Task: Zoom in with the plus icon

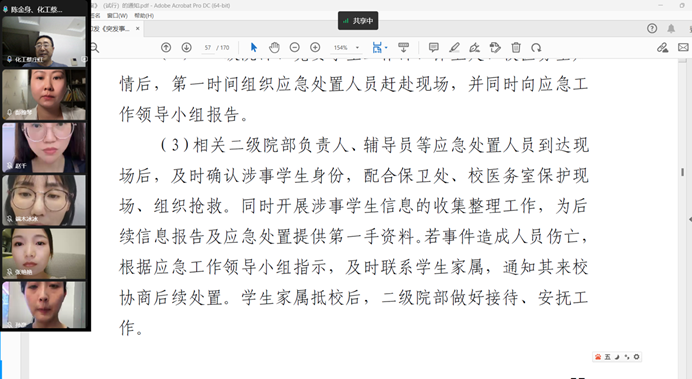Action: [315, 47]
